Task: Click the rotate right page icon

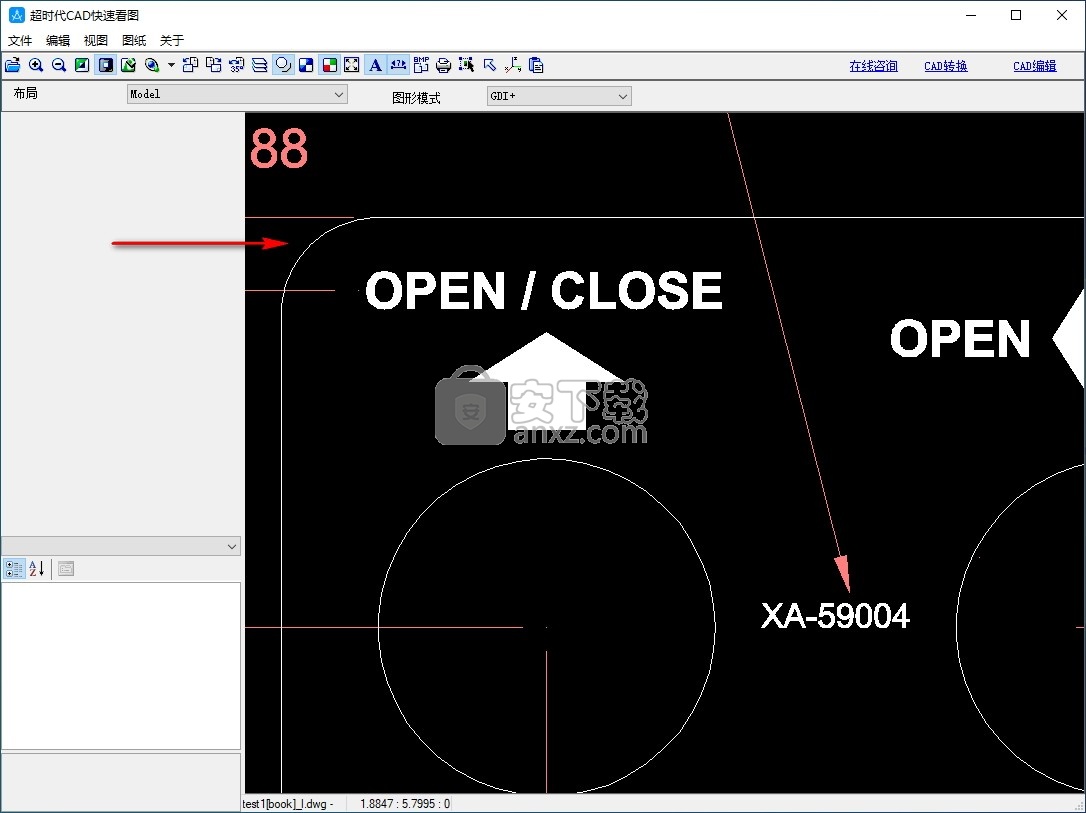Action: (214, 65)
